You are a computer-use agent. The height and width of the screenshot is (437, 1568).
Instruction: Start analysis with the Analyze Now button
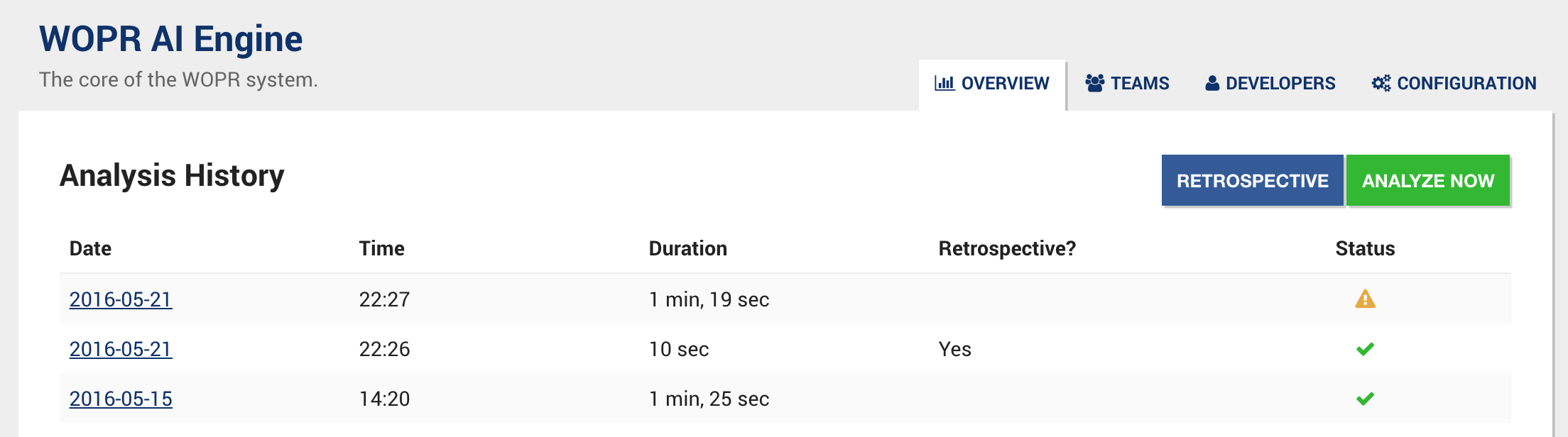coord(1427,181)
